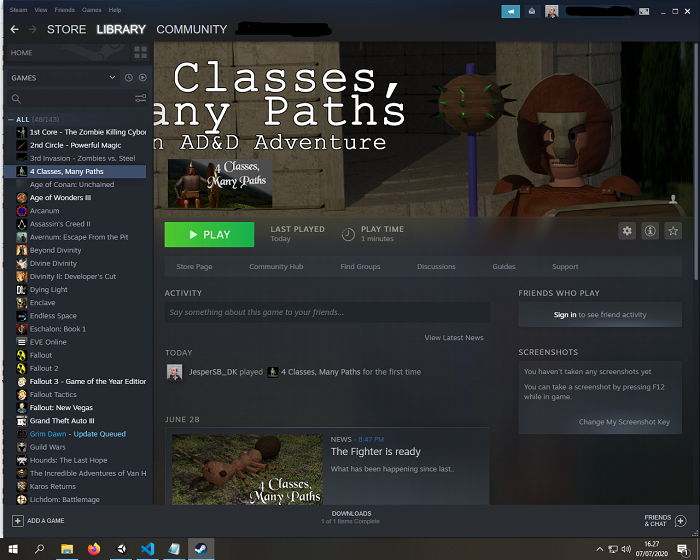Click the friends and chat plus icon
The image size is (700, 560).
point(680,521)
